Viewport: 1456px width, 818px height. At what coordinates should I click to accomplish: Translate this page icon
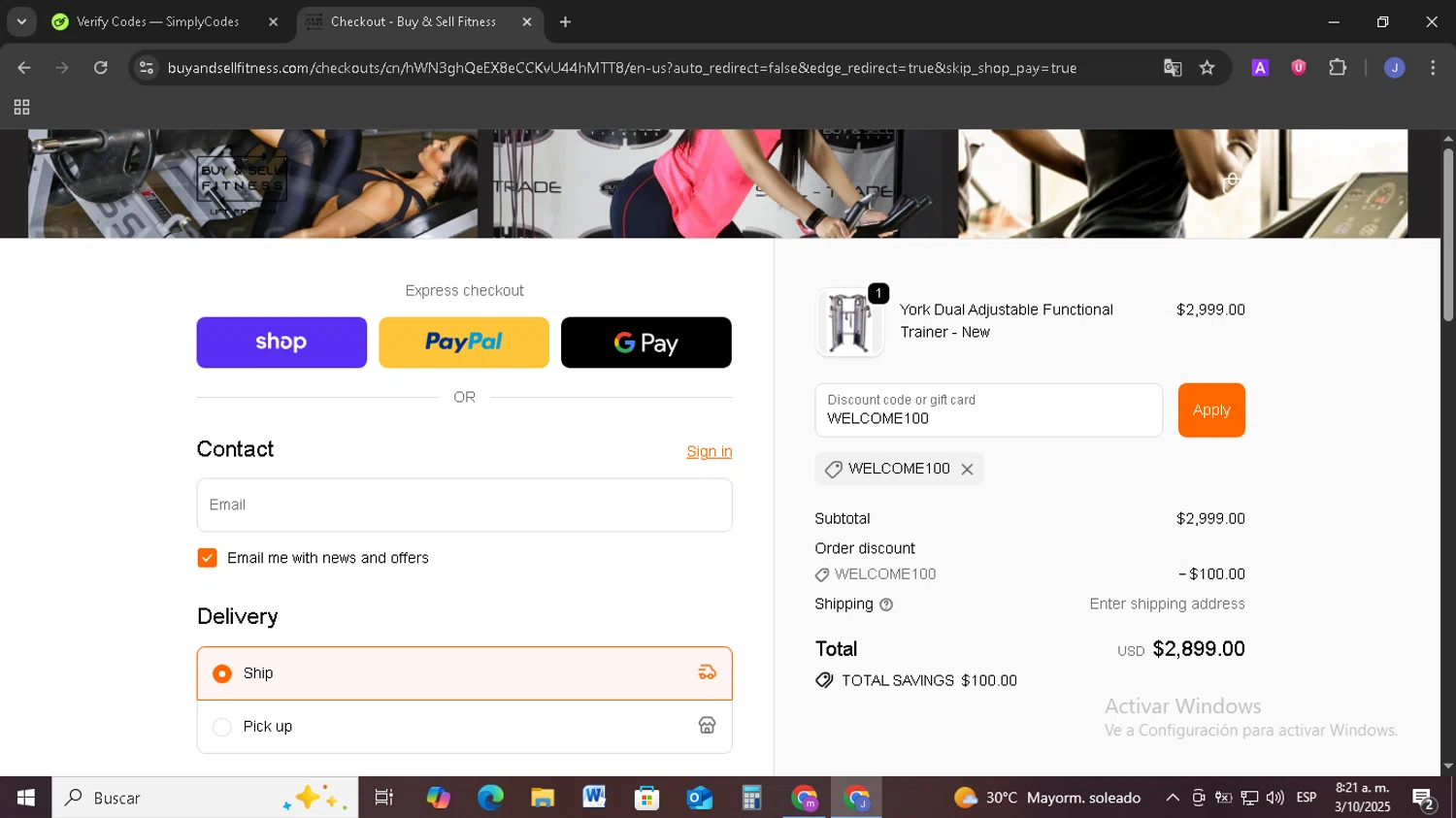[1173, 68]
